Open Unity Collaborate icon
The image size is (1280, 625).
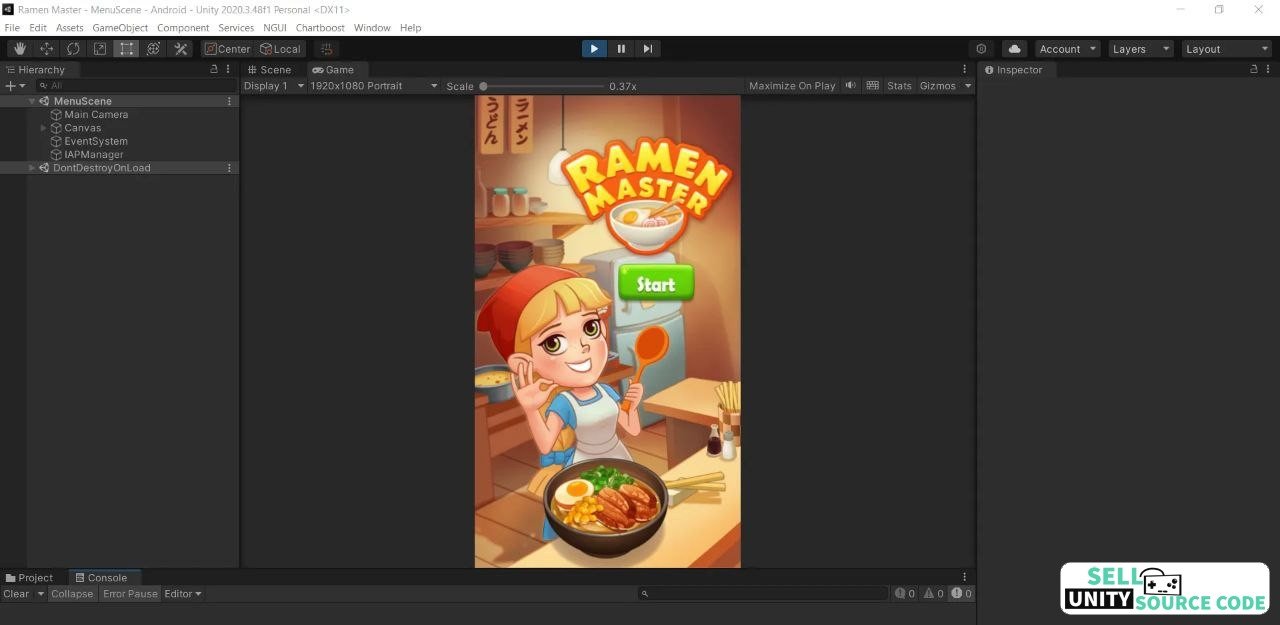981,49
